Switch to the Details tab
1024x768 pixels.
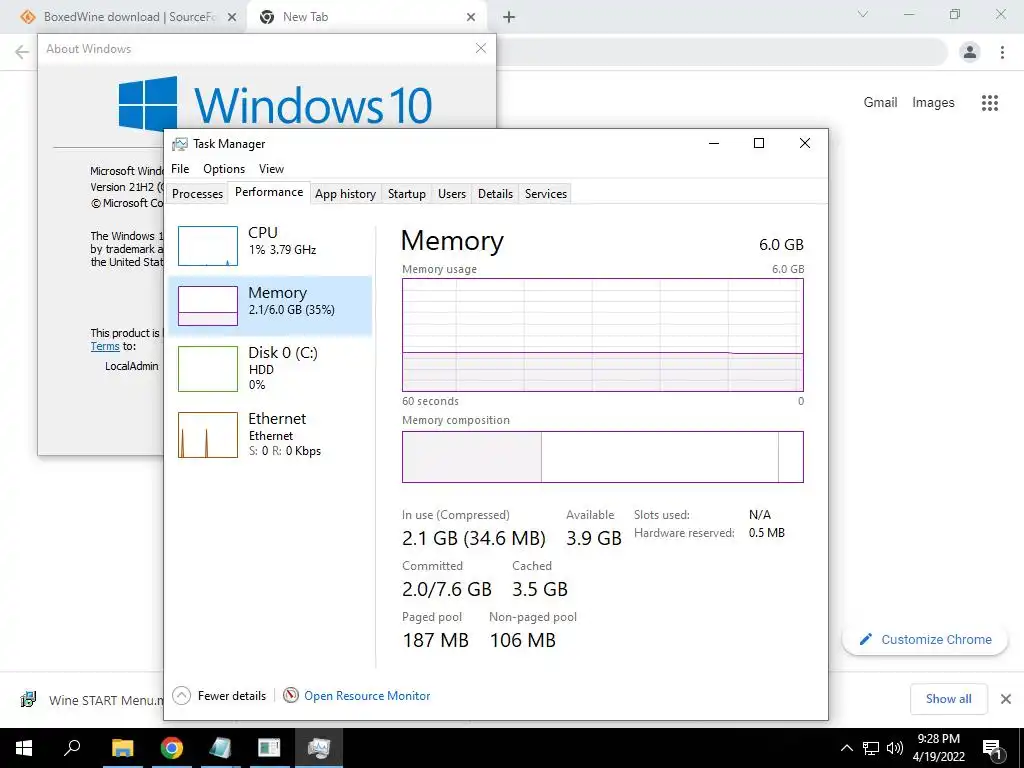495,194
